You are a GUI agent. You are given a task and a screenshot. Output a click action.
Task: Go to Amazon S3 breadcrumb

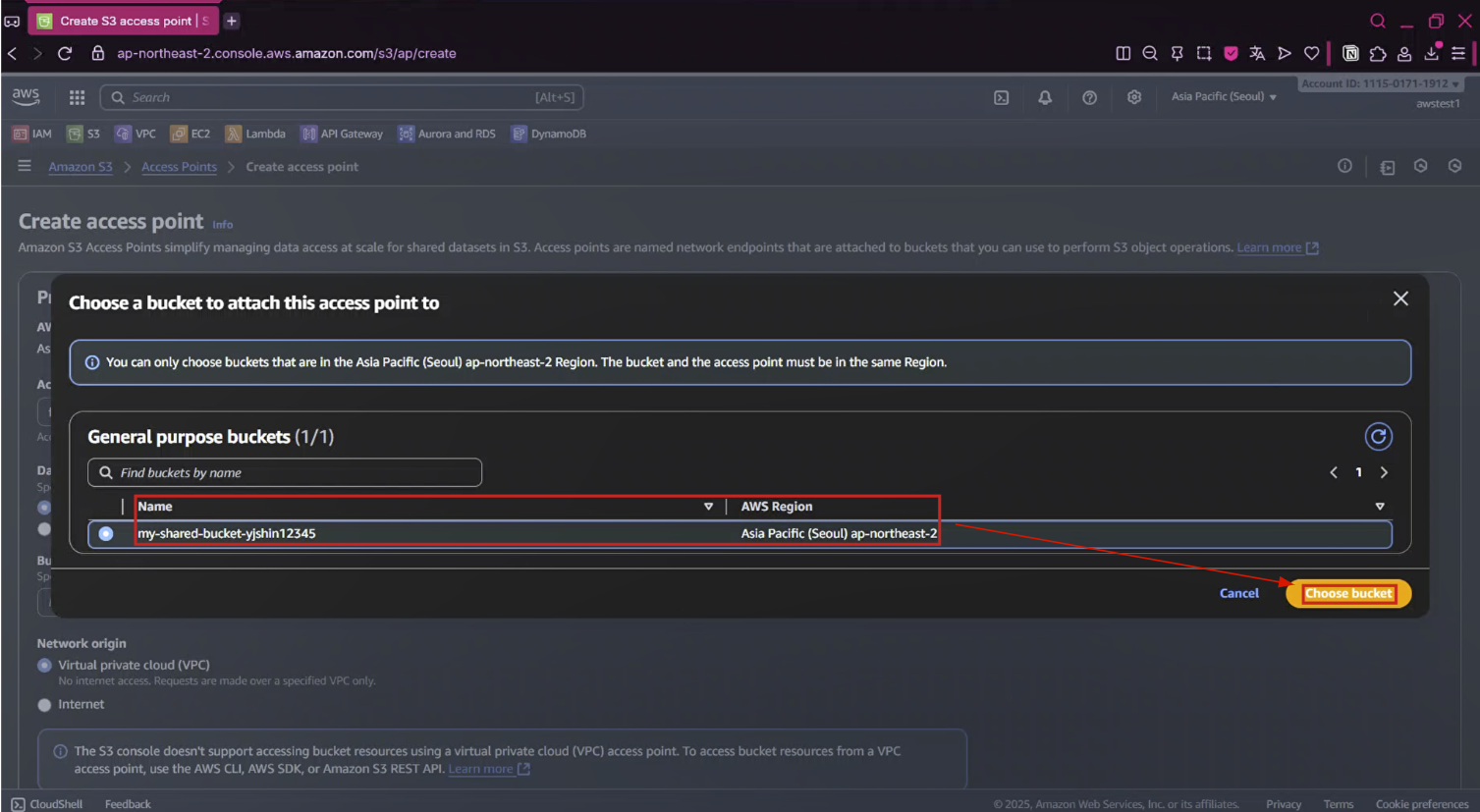(81, 167)
